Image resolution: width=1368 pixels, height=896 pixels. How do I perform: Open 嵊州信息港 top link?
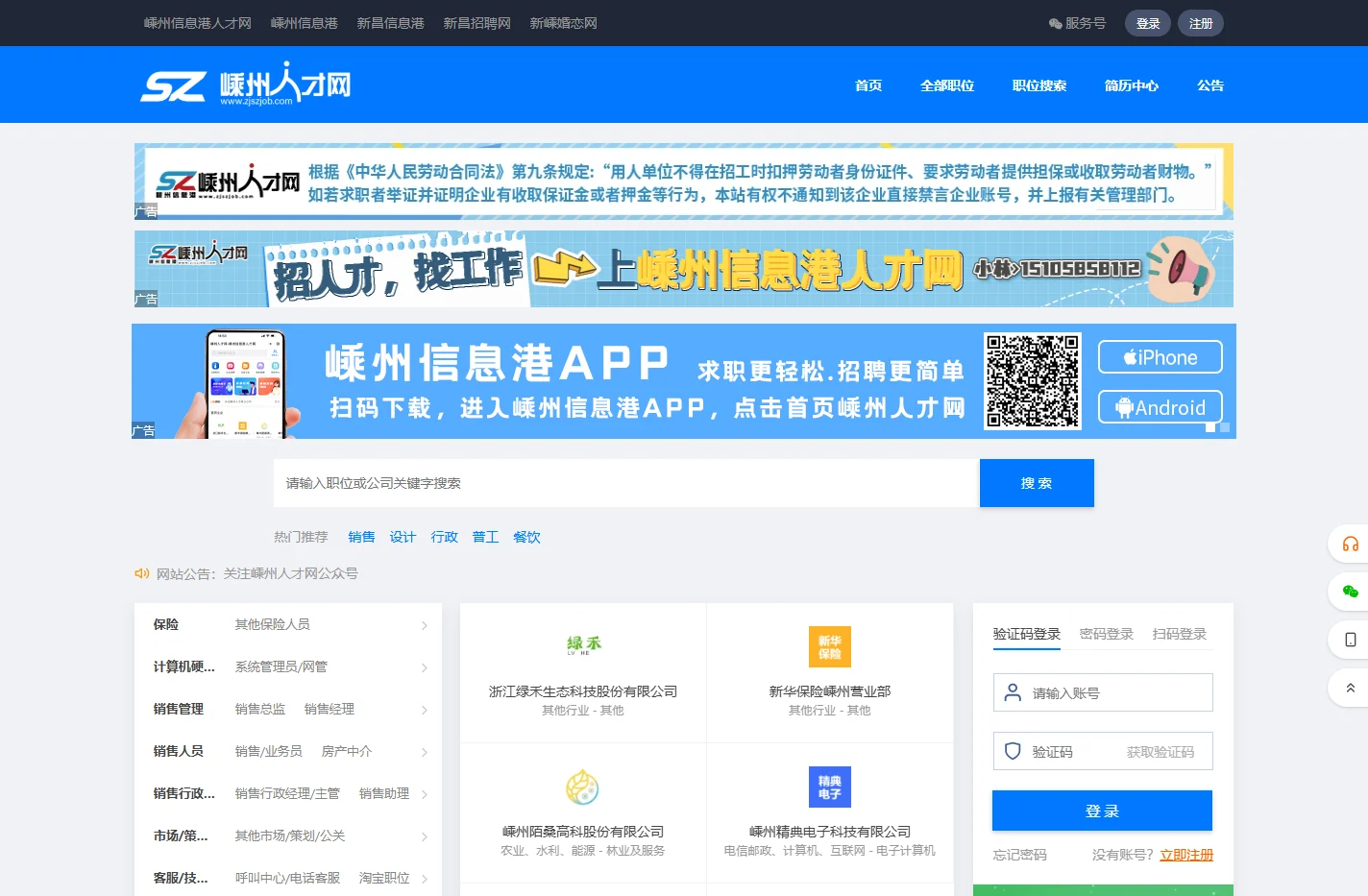tap(305, 23)
